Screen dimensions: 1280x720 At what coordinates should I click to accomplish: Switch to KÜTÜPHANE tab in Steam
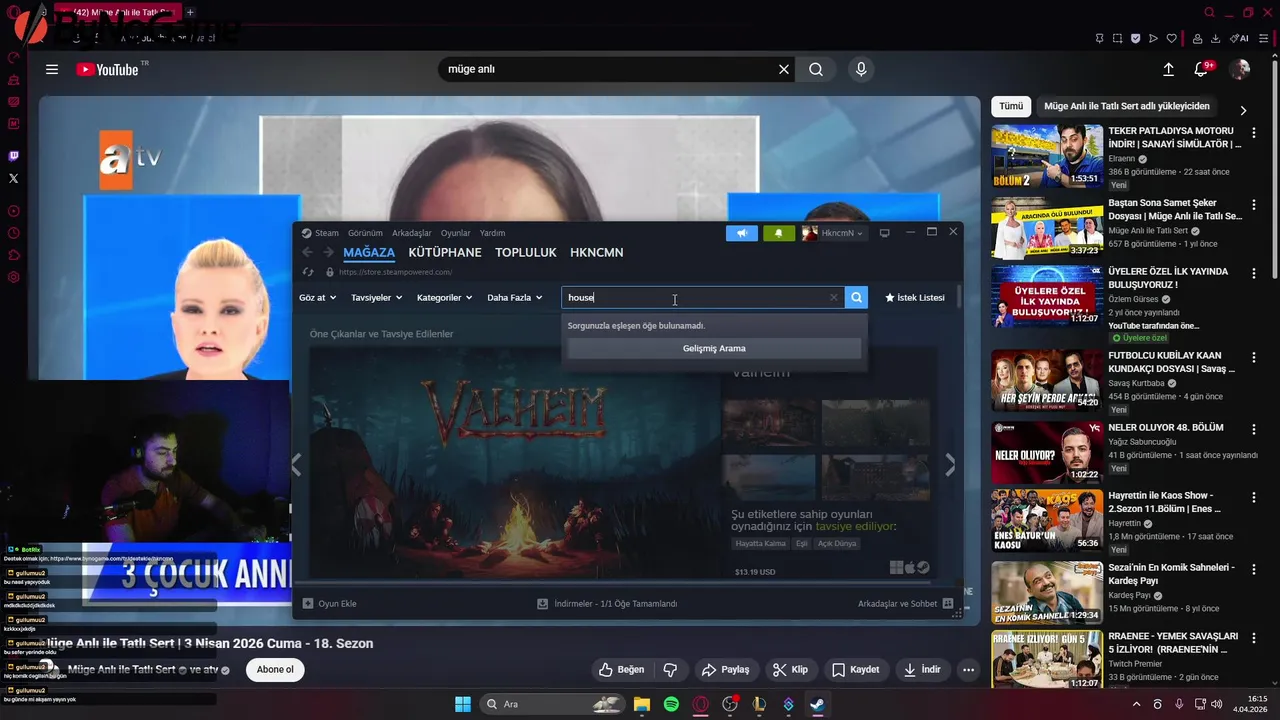pos(445,253)
